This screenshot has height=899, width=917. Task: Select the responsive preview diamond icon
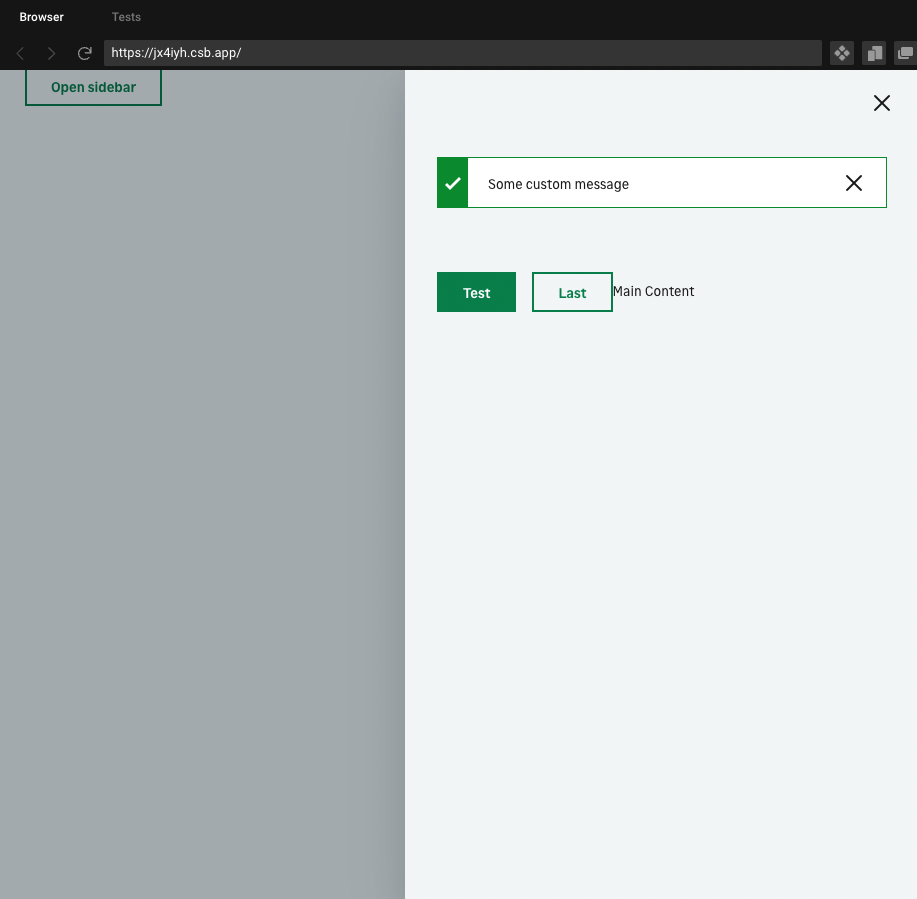click(x=841, y=52)
